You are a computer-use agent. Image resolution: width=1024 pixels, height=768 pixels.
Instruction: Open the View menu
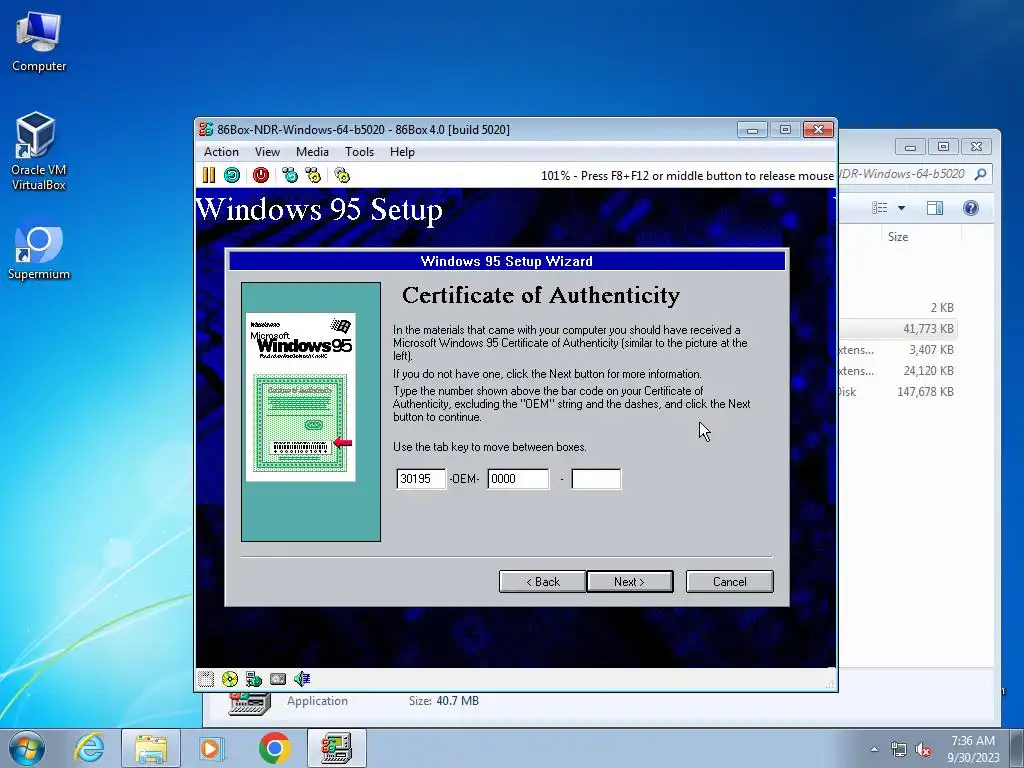pyautogui.click(x=267, y=152)
